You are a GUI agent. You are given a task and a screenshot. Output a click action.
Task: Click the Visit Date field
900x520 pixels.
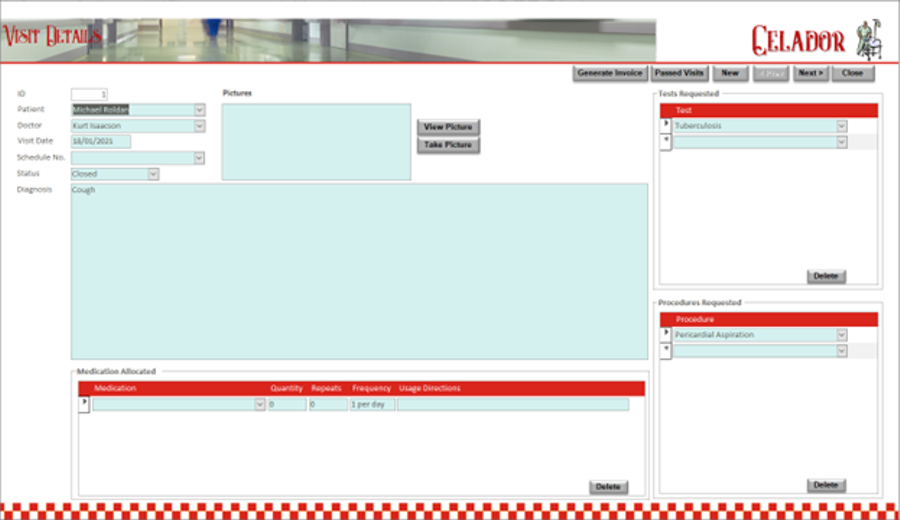100,141
